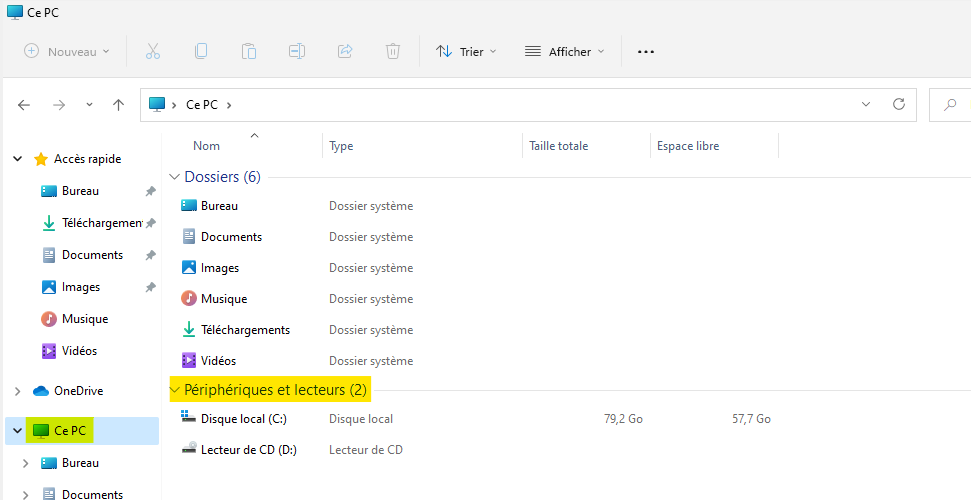Sort by the Taille totale column header
The height and width of the screenshot is (500, 971).
coord(559,146)
